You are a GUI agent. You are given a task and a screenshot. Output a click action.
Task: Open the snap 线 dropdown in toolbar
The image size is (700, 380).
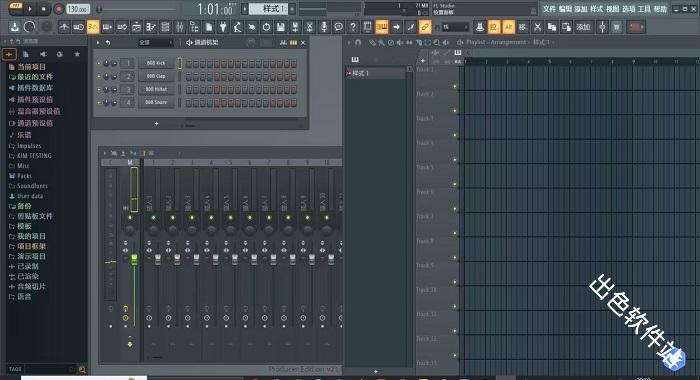pyautogui.click(x=455, y=27)
